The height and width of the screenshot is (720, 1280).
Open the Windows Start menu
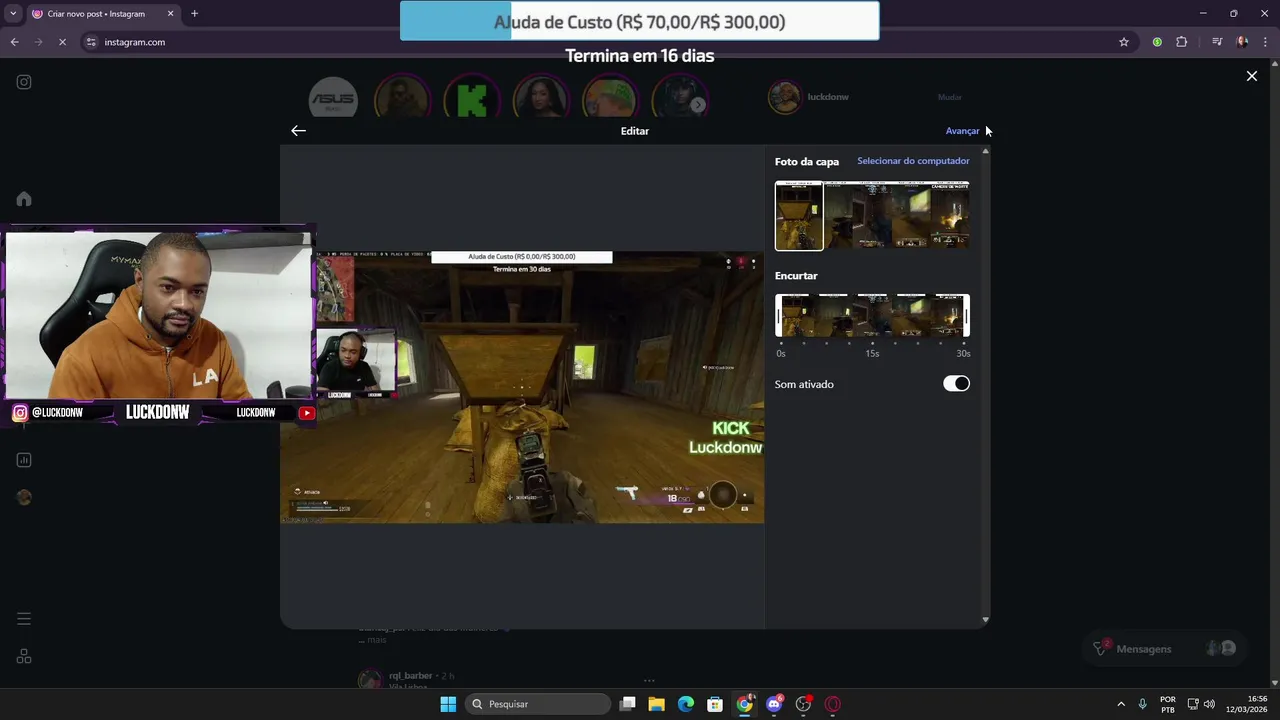click(x=448, y=704)
